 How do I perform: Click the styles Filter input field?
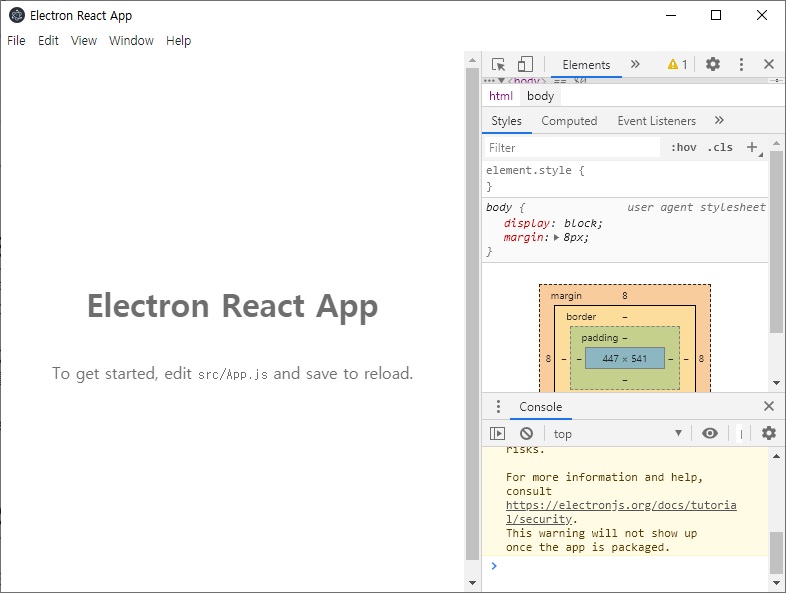[x=572, y=147]
